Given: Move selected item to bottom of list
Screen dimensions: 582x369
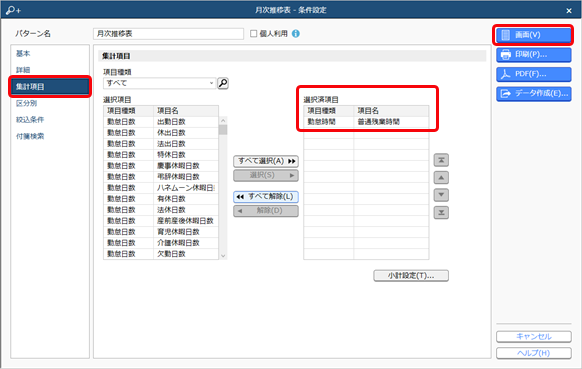Looking at the screenshot, I should click(441, 212).
